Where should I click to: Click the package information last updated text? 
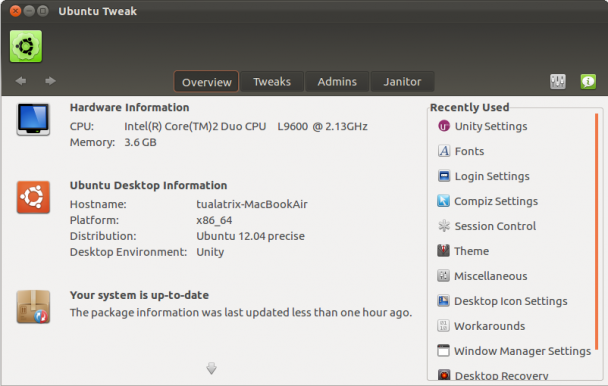(241, 312)
